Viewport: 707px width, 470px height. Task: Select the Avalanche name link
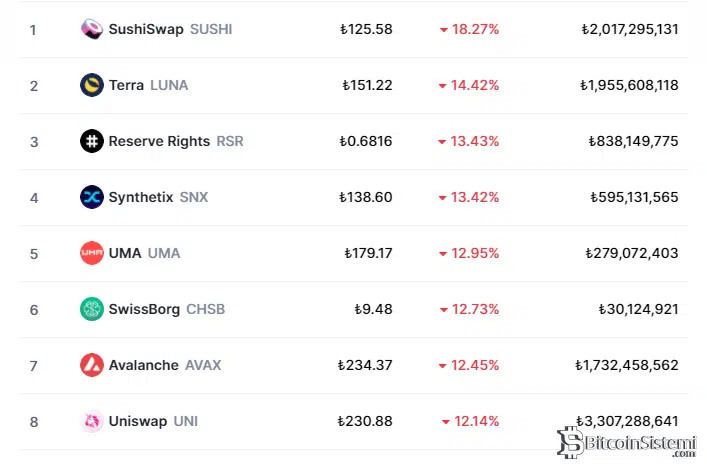(144, 365)
